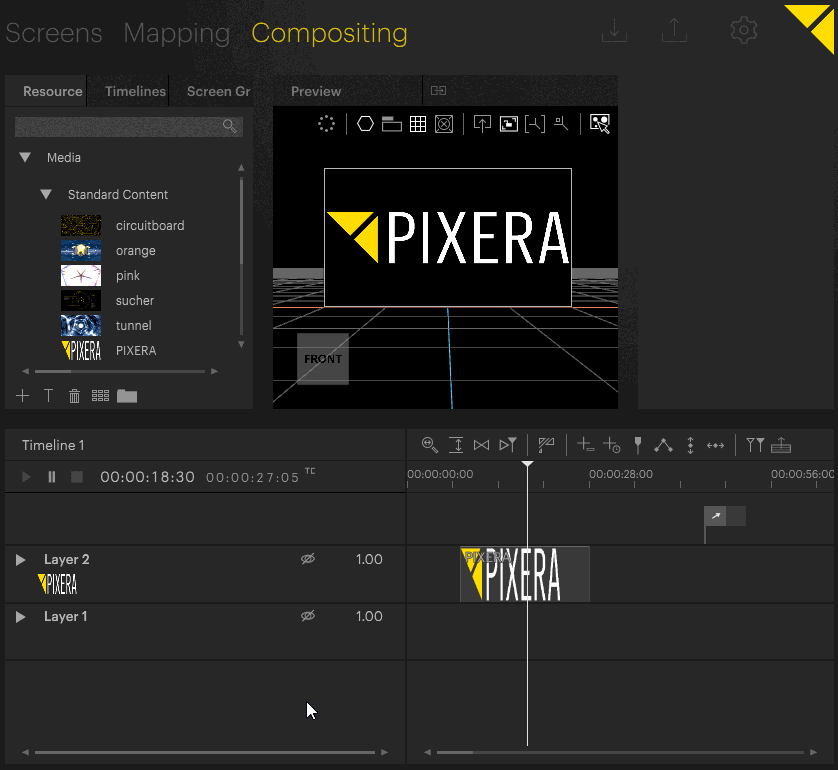
Task: Toggle the grid icon in preview toolbar
Action: (418, 124)
